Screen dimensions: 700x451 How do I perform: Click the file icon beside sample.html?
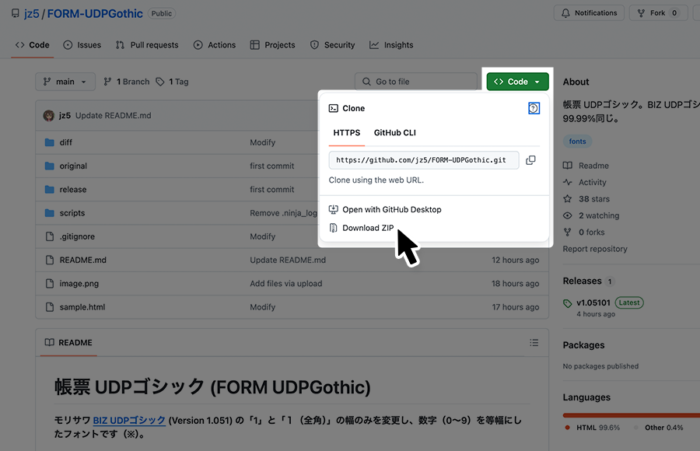pyautogui.click(x=50, y=307)
